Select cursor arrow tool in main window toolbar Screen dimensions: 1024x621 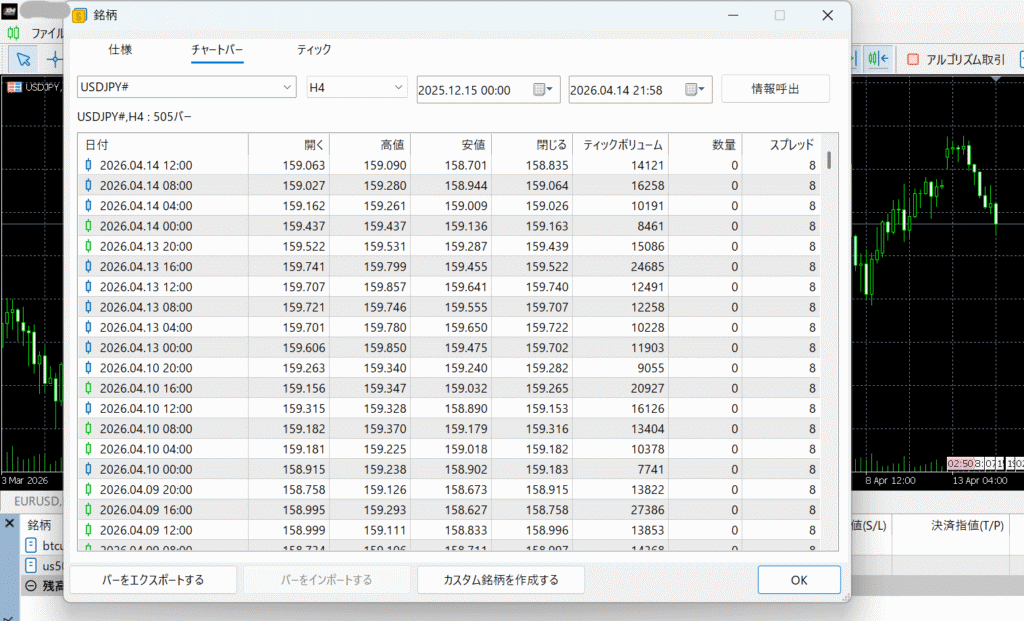pos(24,59)
